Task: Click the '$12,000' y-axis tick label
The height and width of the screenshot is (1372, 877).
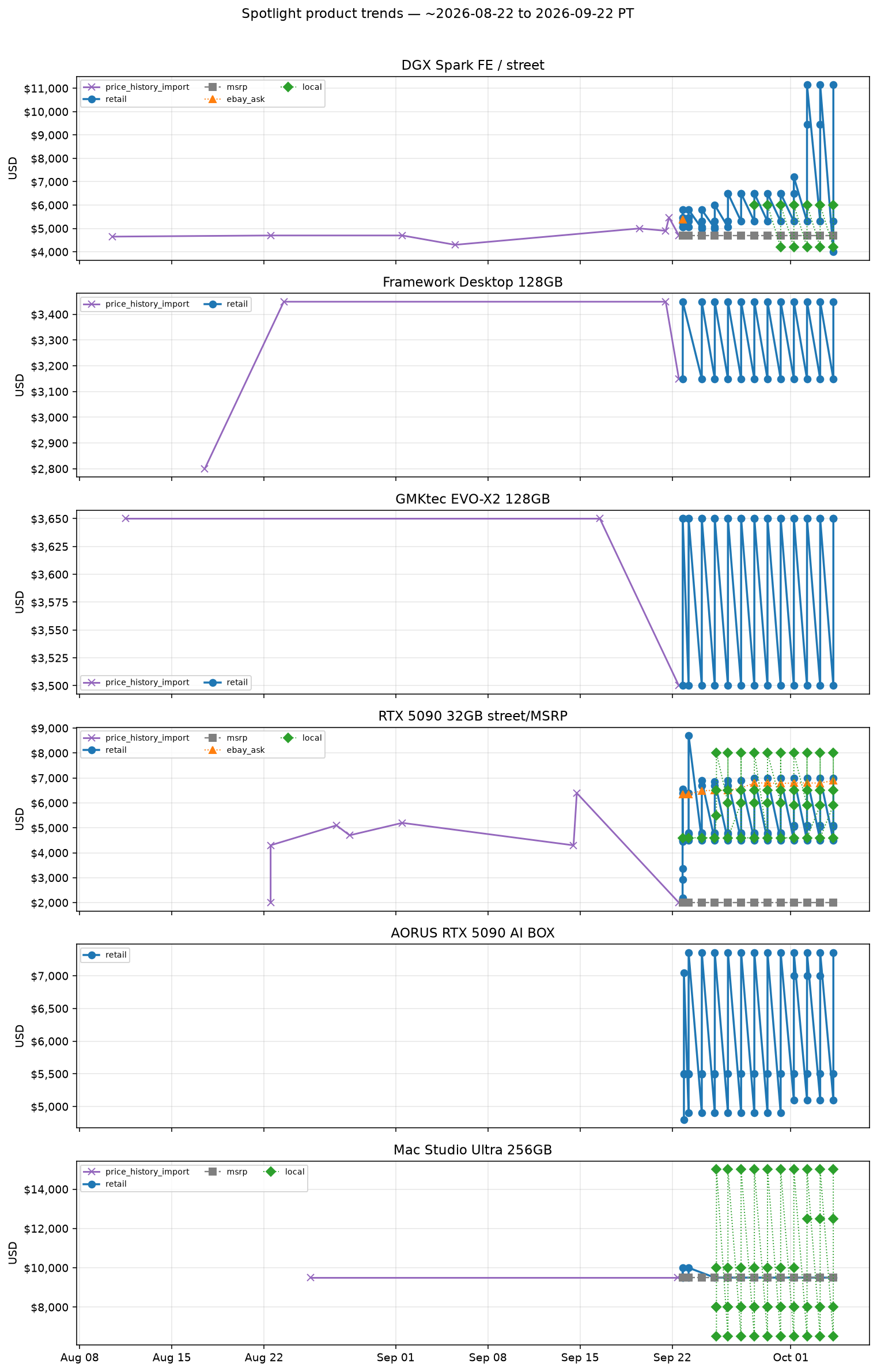Action: pyautogui.click(x=46, y=1229)
